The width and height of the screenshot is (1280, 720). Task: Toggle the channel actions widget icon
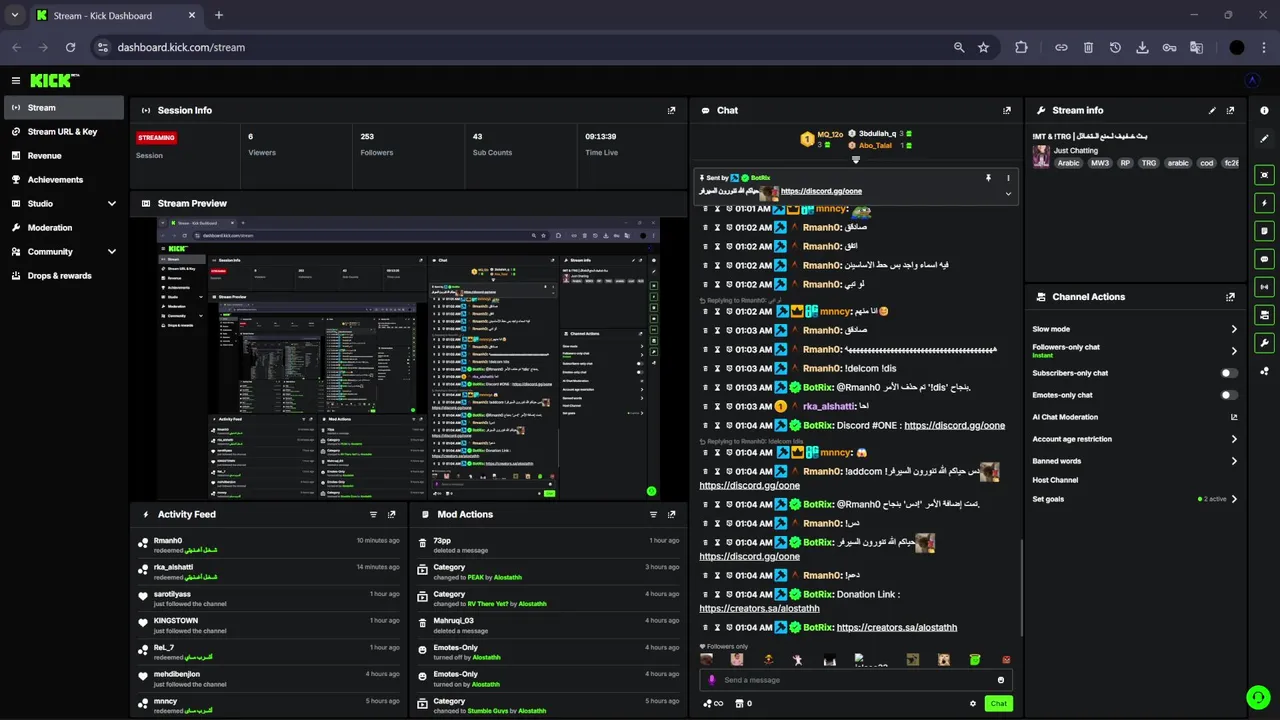coord(1264,315)
